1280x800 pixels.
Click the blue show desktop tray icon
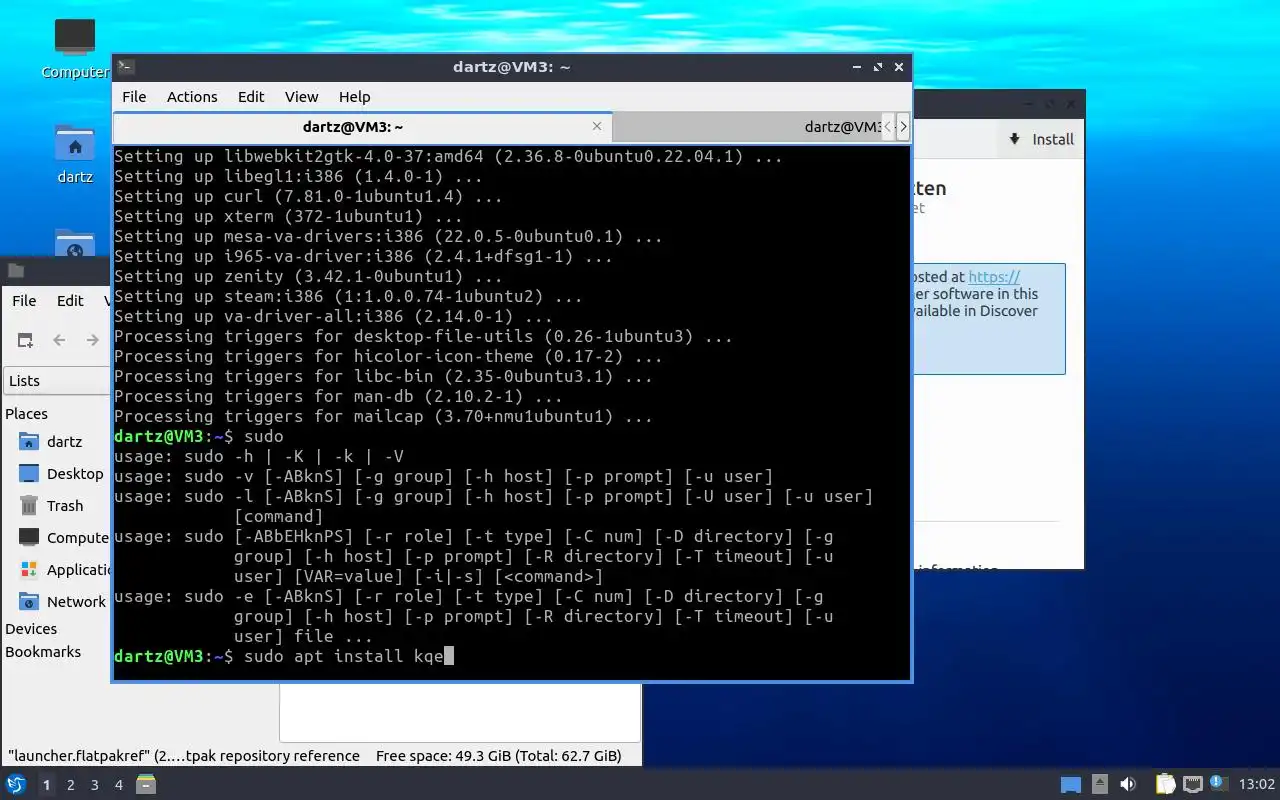[x=1071, y=785]
